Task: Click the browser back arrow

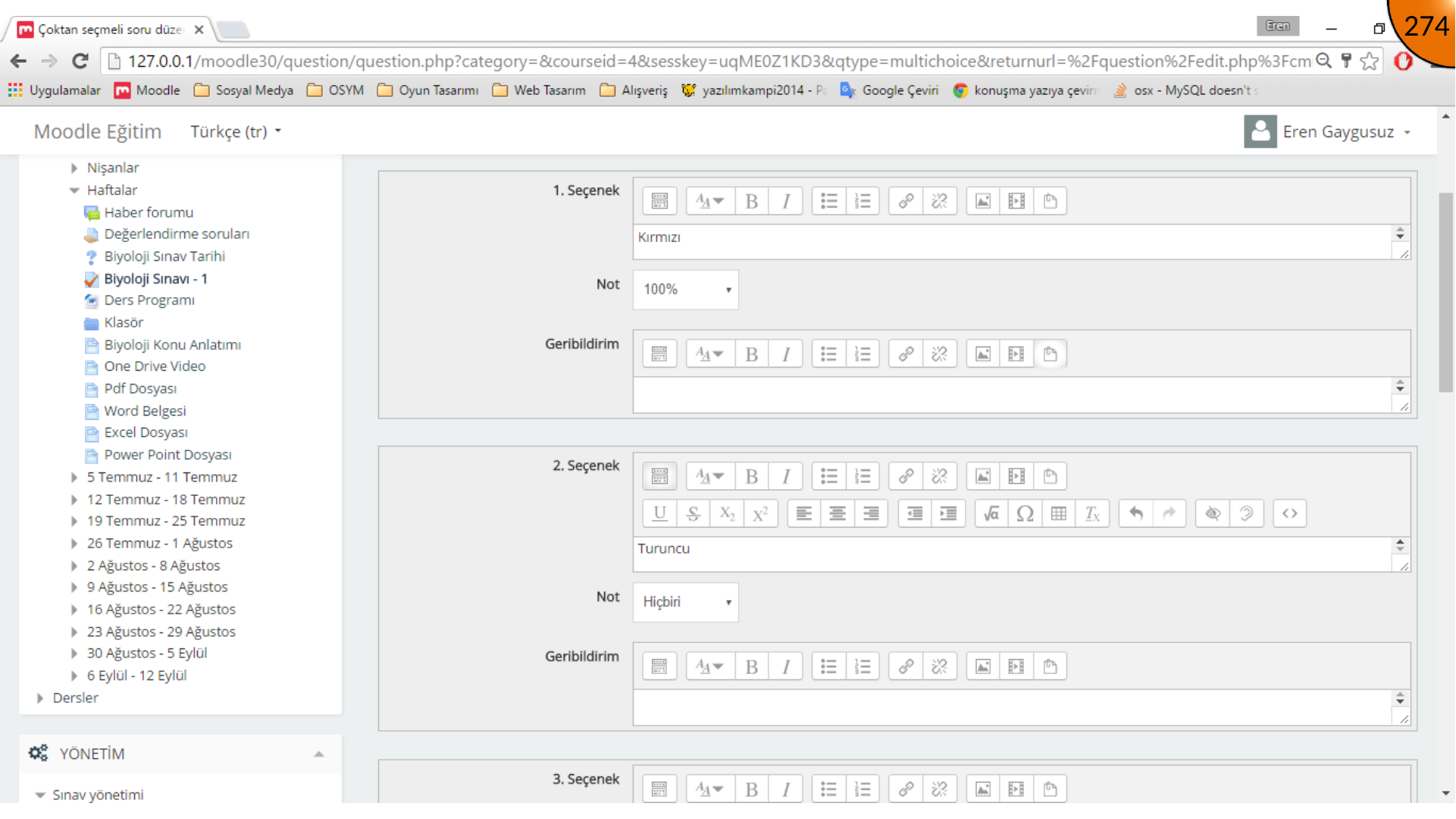Action: pyautogui.click(x=19, y=61)
